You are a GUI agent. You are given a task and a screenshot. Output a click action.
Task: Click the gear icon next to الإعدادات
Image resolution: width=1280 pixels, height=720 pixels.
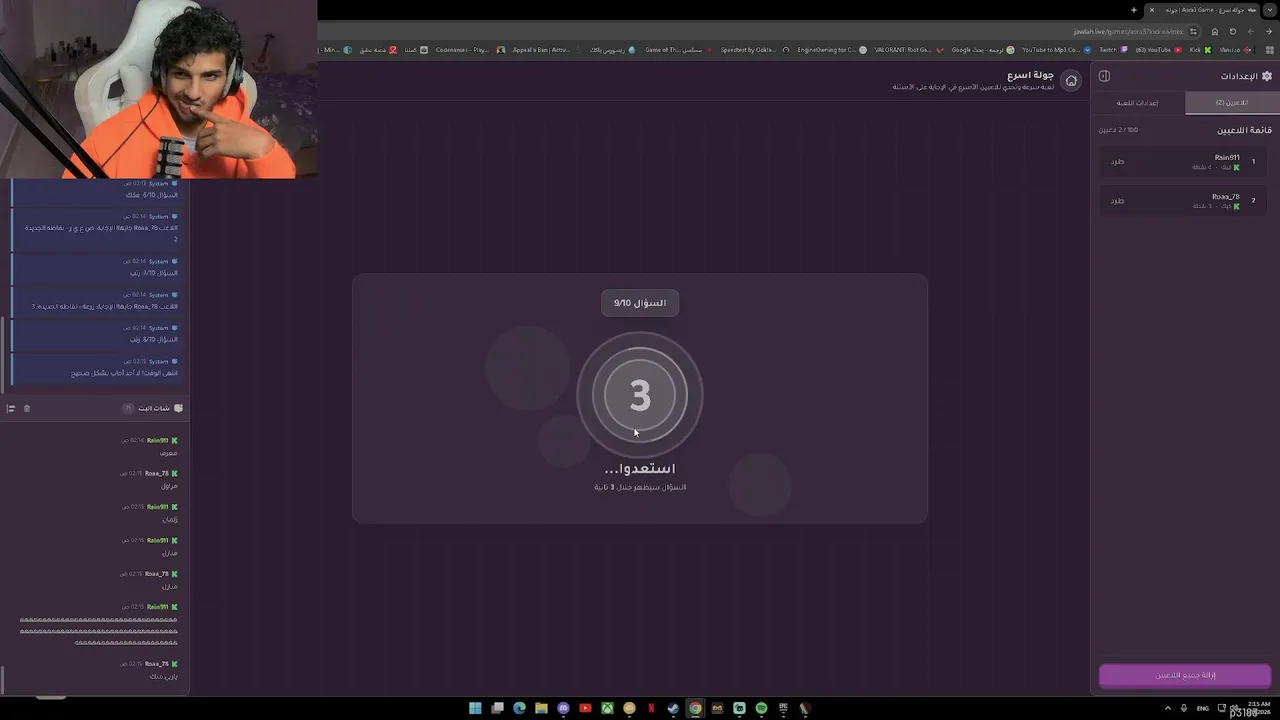pos(1267,76)
